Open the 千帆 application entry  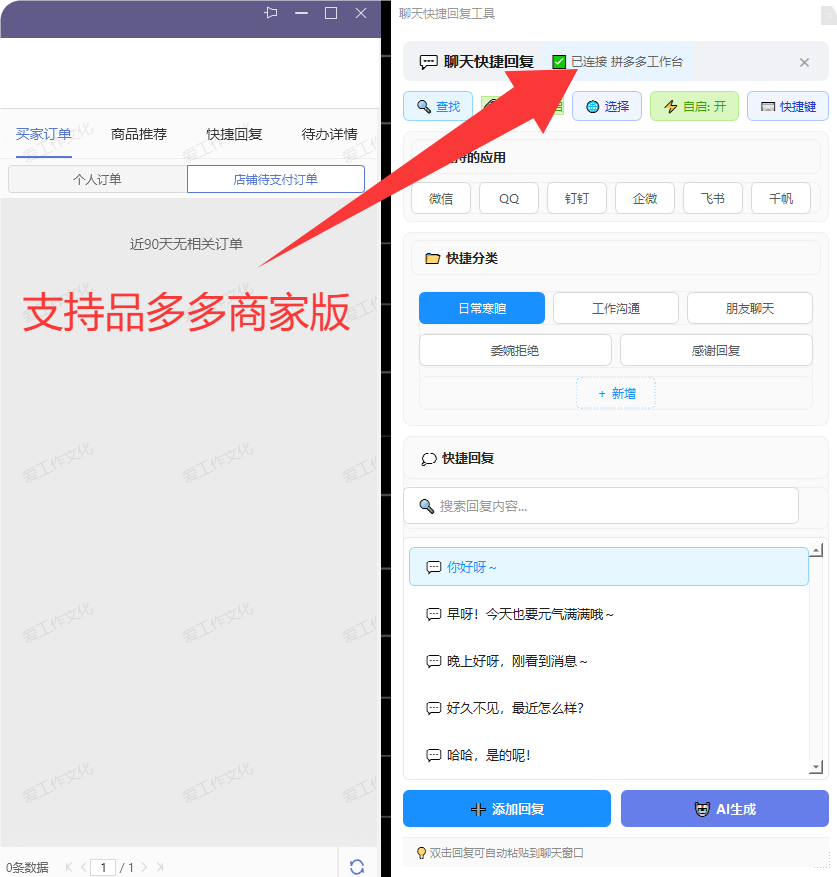coord(780,198)
